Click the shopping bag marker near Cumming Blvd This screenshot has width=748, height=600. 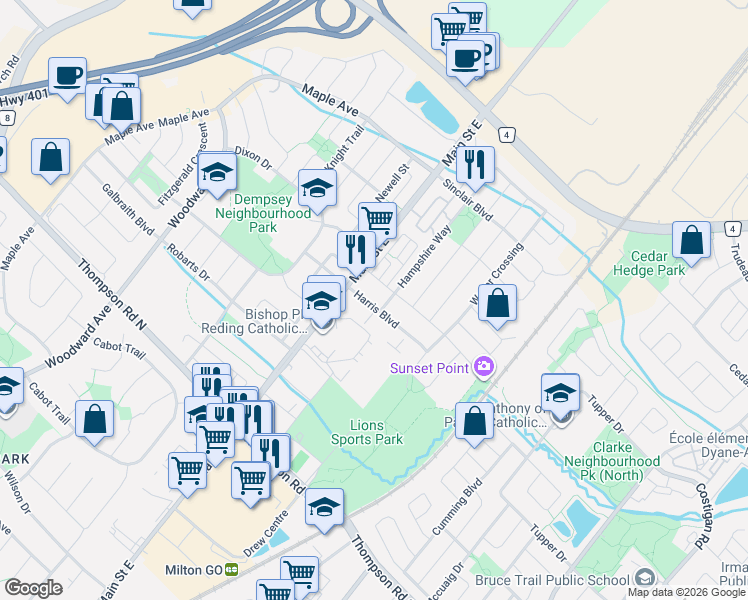click(474, 422)
